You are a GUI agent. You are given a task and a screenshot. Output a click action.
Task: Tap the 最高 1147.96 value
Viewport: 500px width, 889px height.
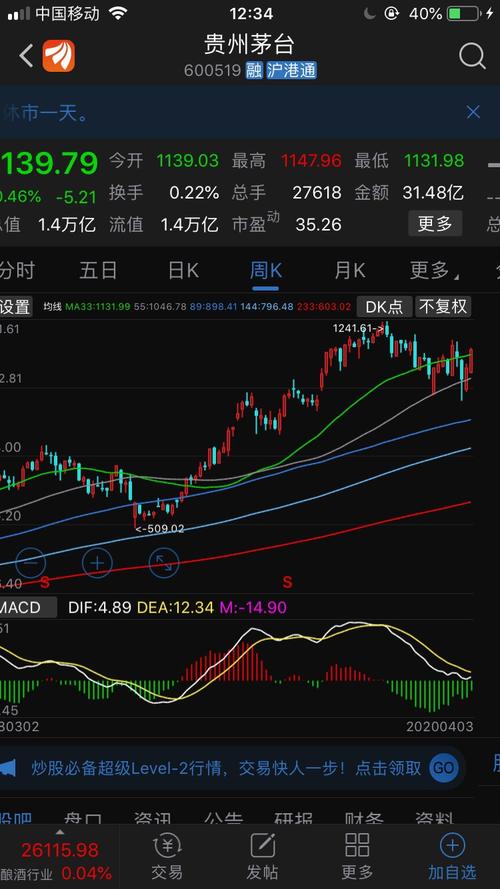pyautogui.click(x=311, y=160)
